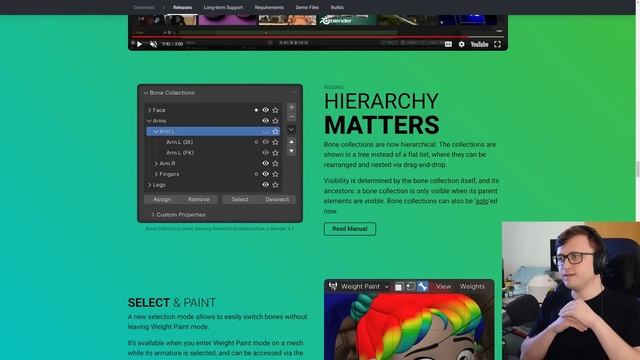
Task: Toggle visibility of Arm.L (FK)
Action: (265, 153)
